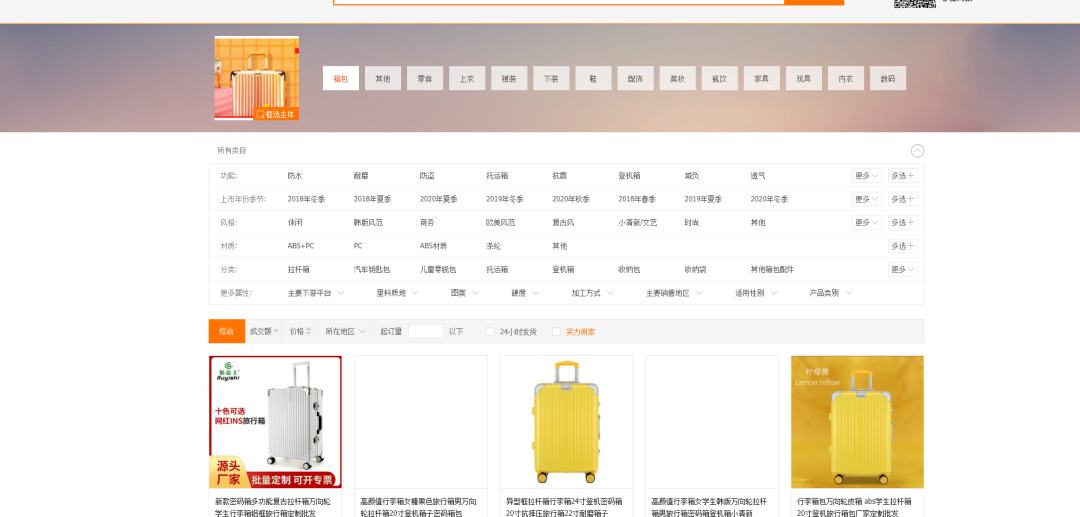Screen dimensions: 1080x517
Task: Filter style by 小清新/文艺
Action: tap(638, 222)
